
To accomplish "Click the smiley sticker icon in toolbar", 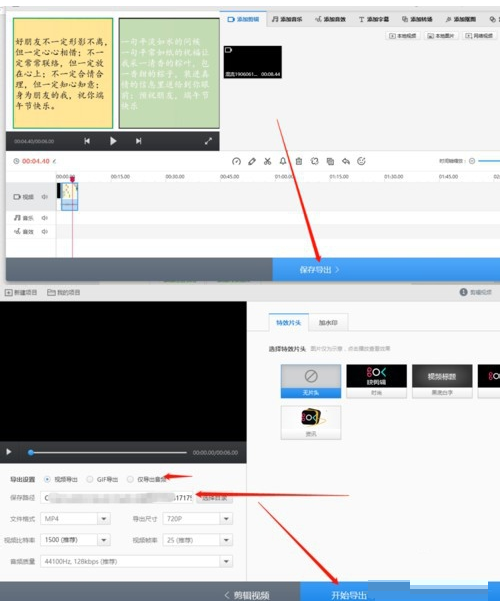I will coord(361,161).
